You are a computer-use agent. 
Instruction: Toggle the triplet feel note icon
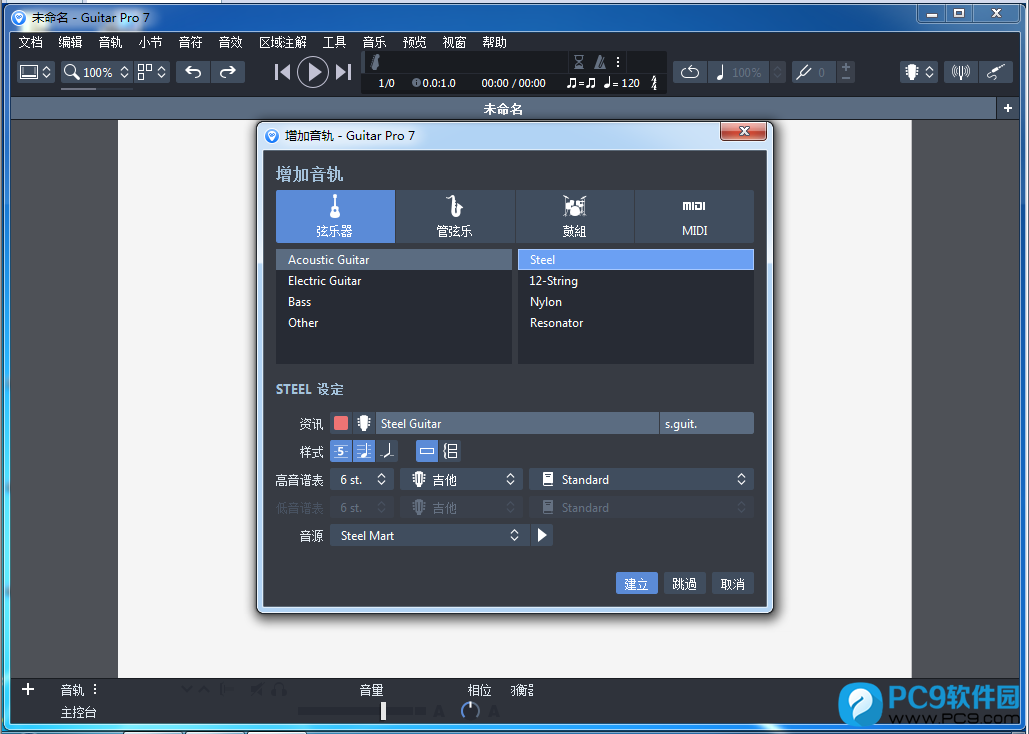coord(581,83)
